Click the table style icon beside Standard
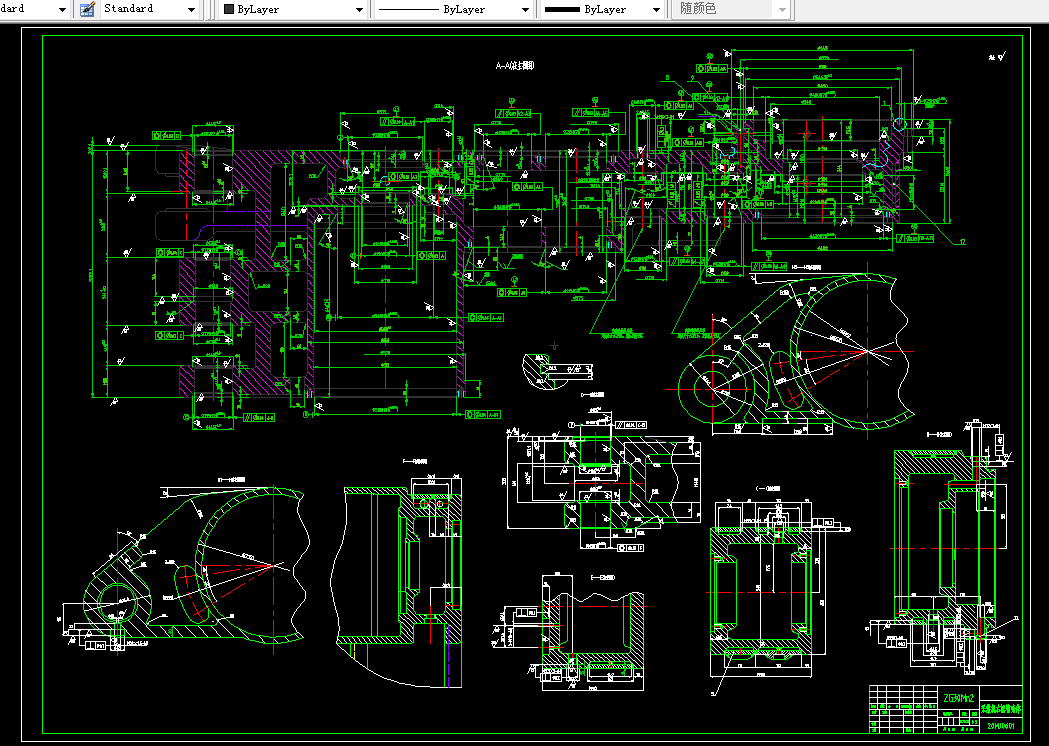1049x746 pixels. click(87, 9)
